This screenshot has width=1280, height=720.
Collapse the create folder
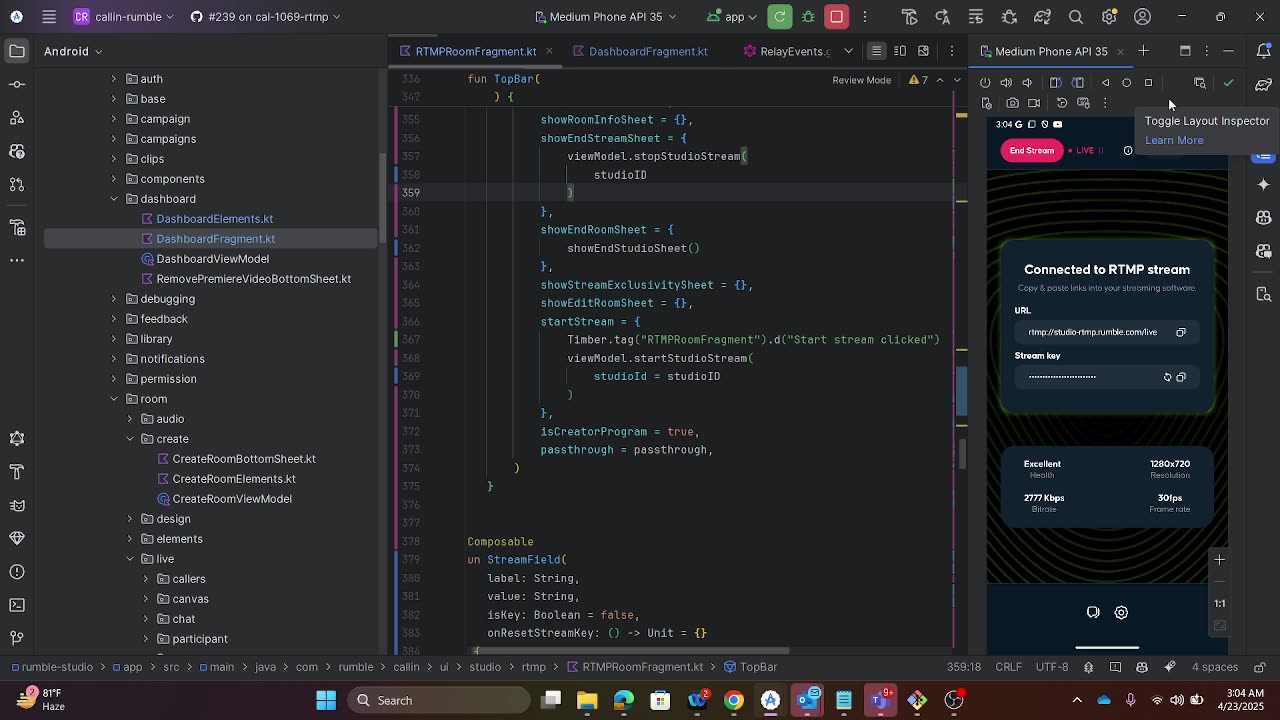(130, 439)
